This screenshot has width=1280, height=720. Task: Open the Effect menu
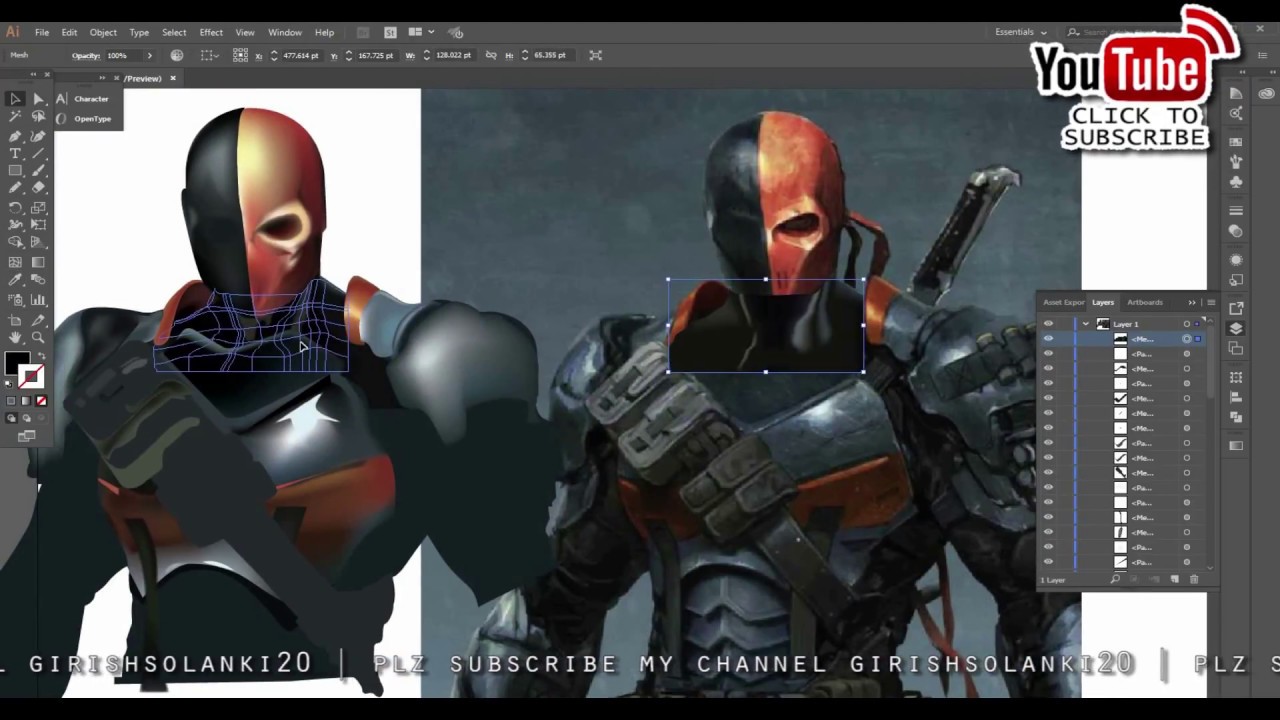[211, 32]
